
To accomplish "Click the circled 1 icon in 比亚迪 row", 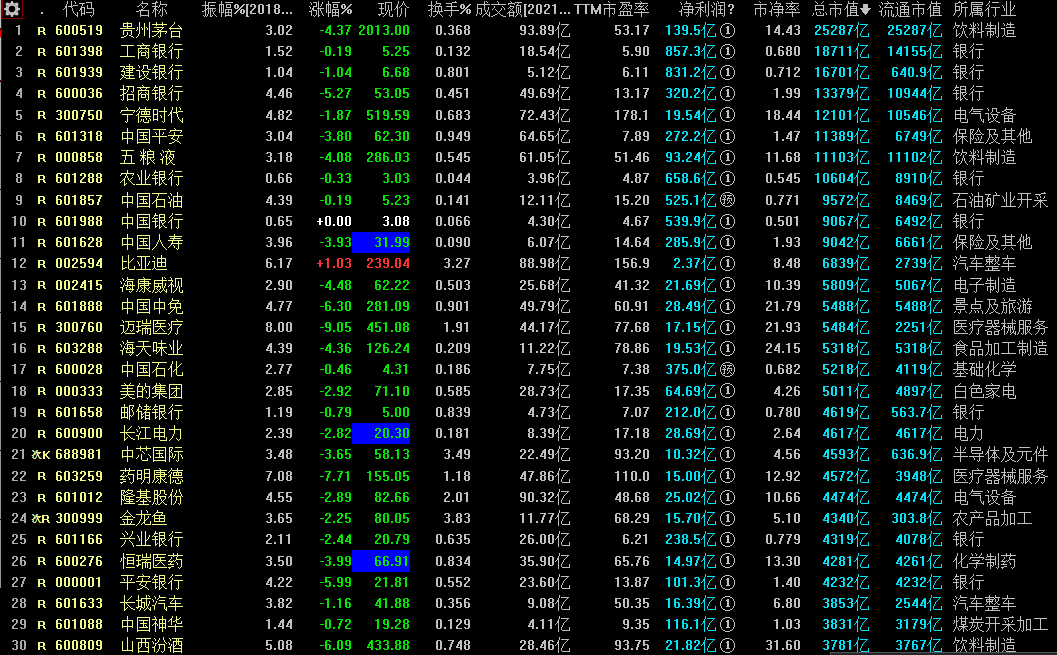I will point(727,263).
